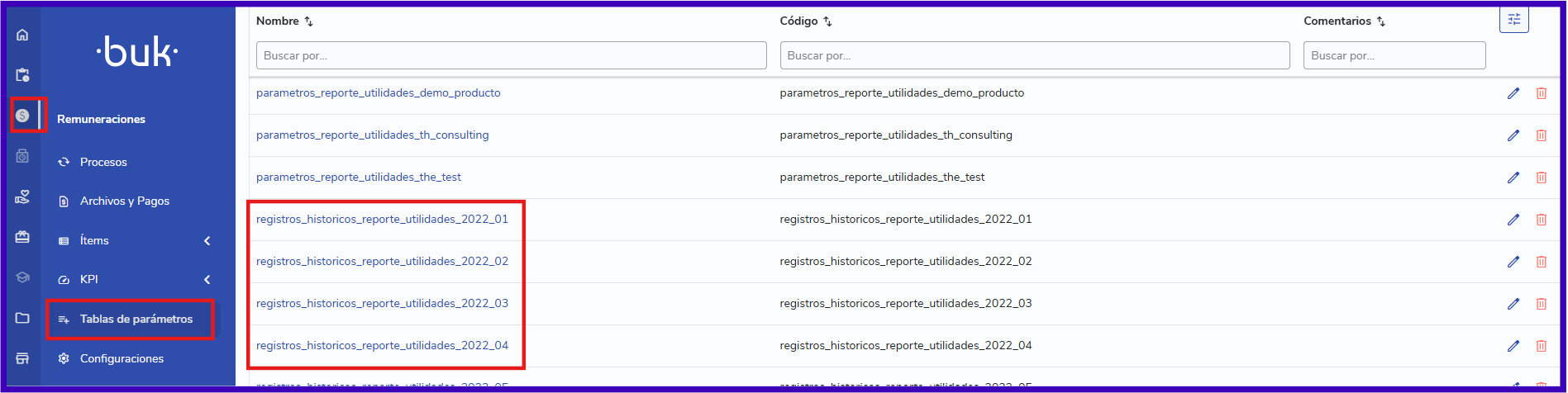Edit registros_historicos_reporte_utilidades_2022_01 with the pencil icon
The image size is (1568, 393).
point(1513,220)
